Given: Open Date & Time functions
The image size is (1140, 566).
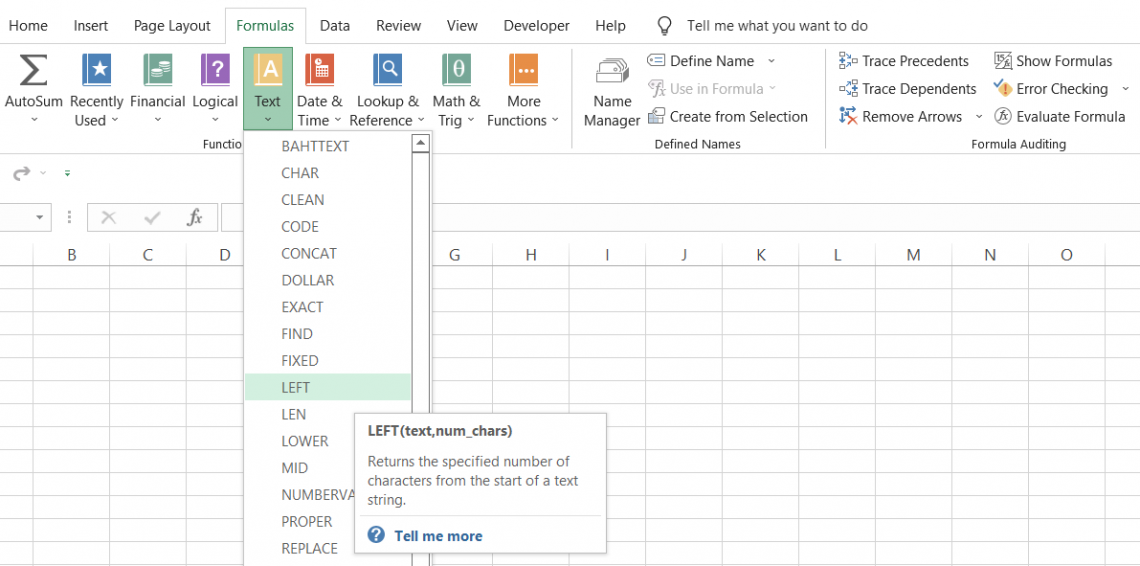Looking at the screenshot, I should pos(319,71).
